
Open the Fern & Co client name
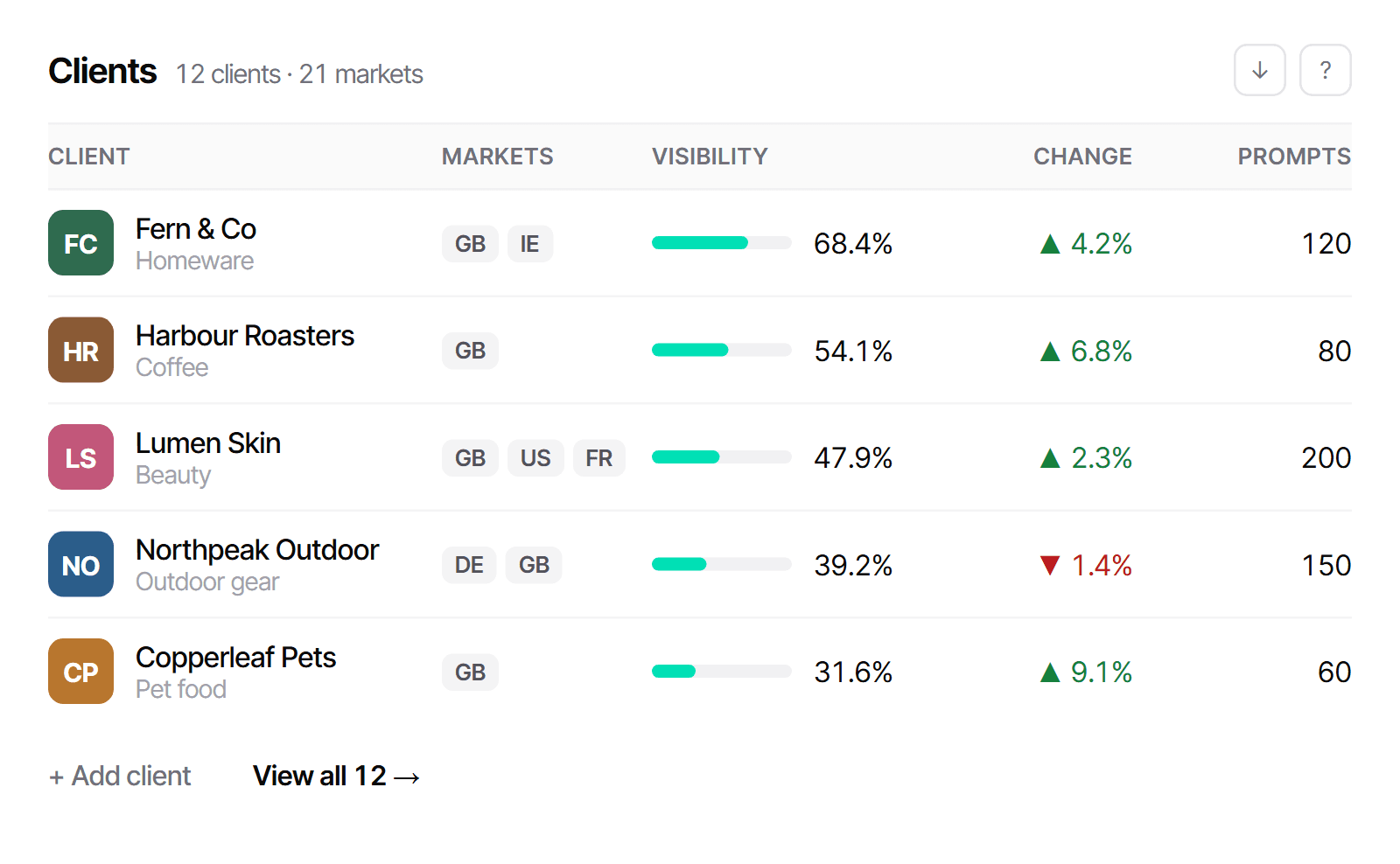click(196, 229)
